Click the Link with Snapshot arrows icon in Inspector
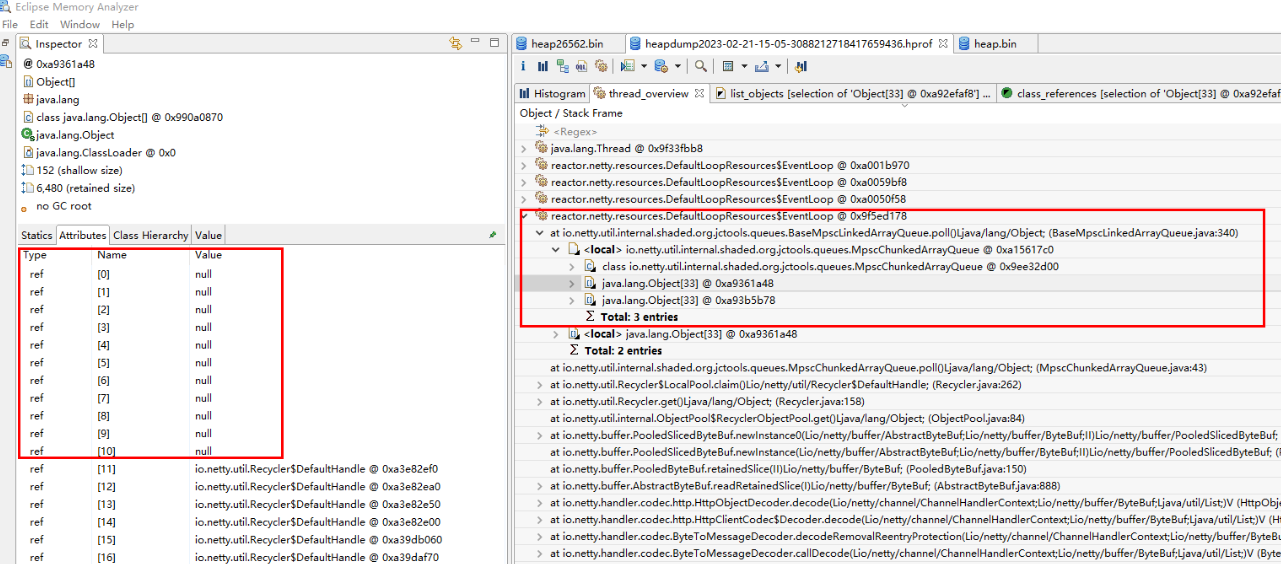 tap(456, 43)
